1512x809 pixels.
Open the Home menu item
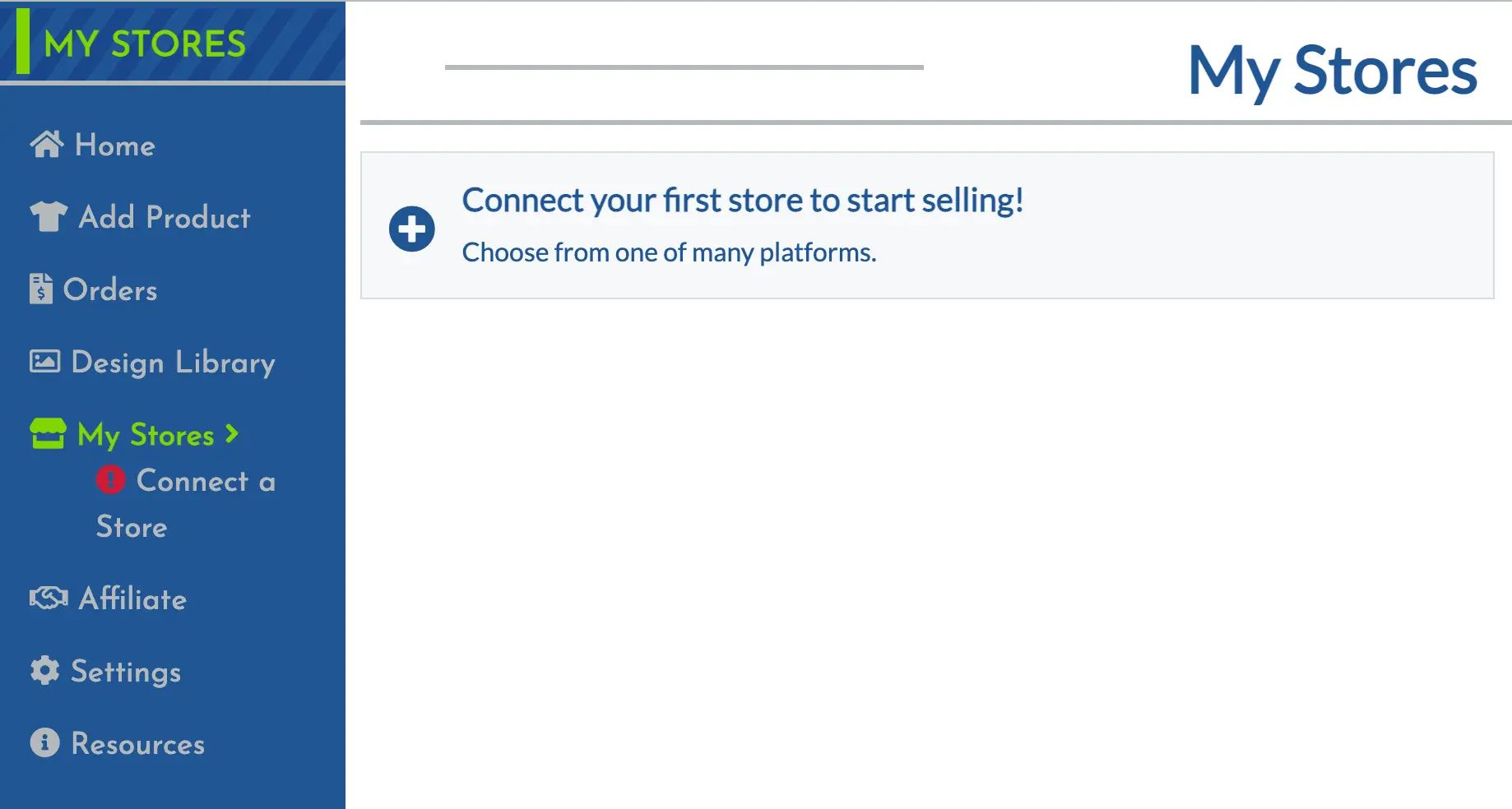115,146
